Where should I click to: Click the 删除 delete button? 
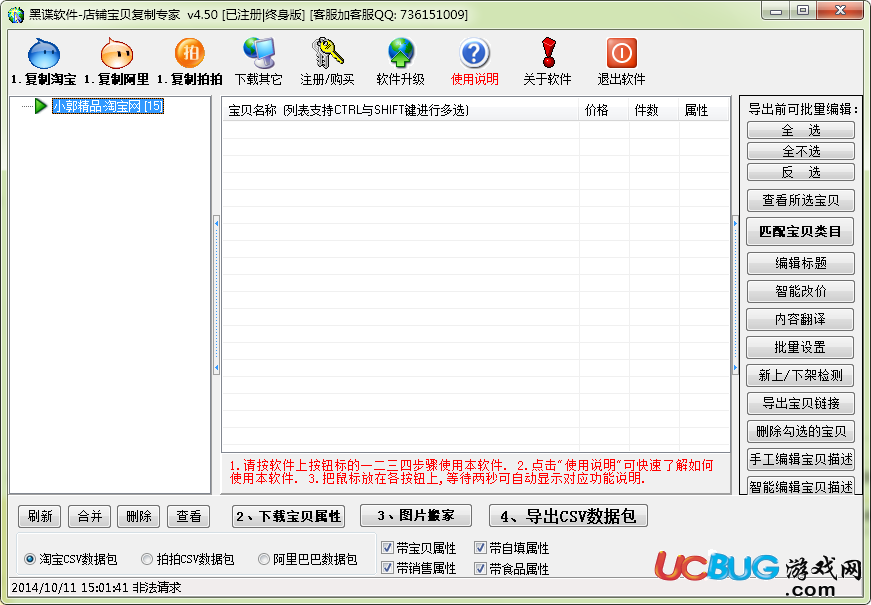tap(139, 517)
